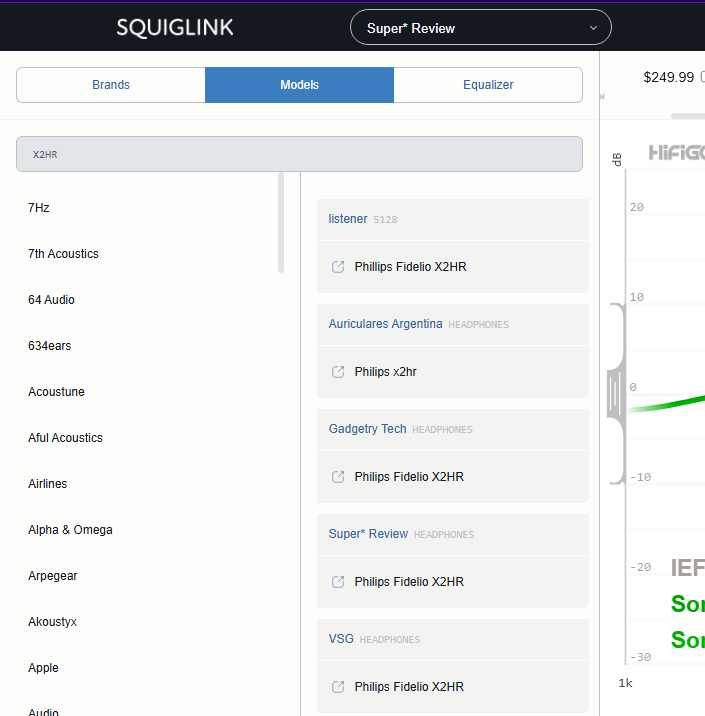Grab the graph vertical scale handle
The height and width of the screenshot is (716, 705).
click(x=616, y=394)
